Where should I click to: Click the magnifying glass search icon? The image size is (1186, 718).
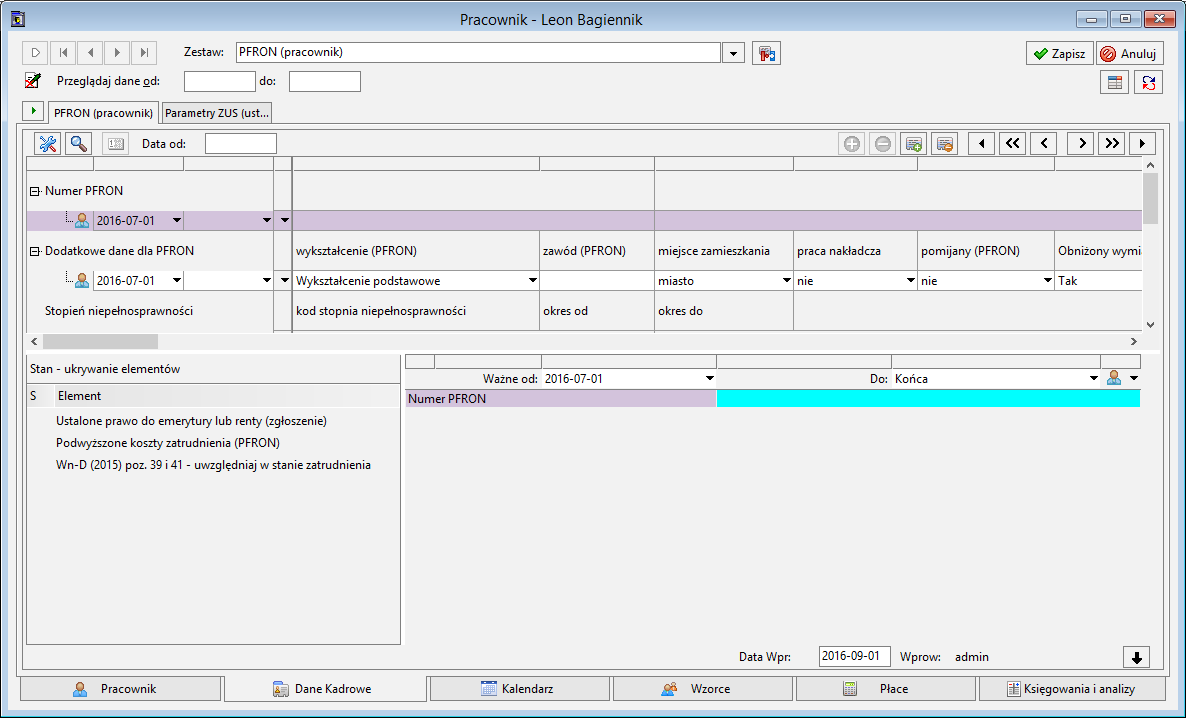coord(78,143)
